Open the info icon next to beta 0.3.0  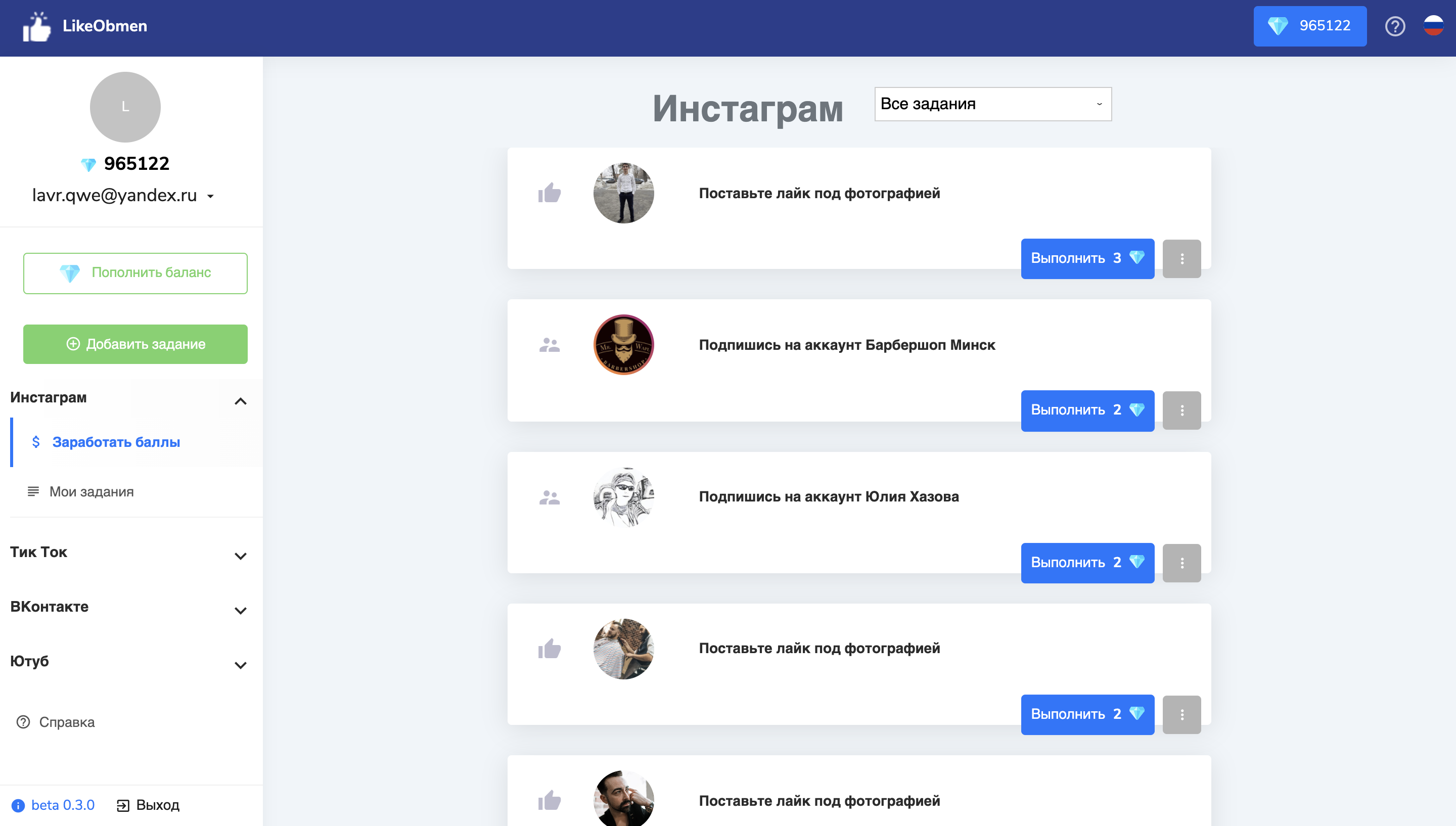[x=18, y=804]
